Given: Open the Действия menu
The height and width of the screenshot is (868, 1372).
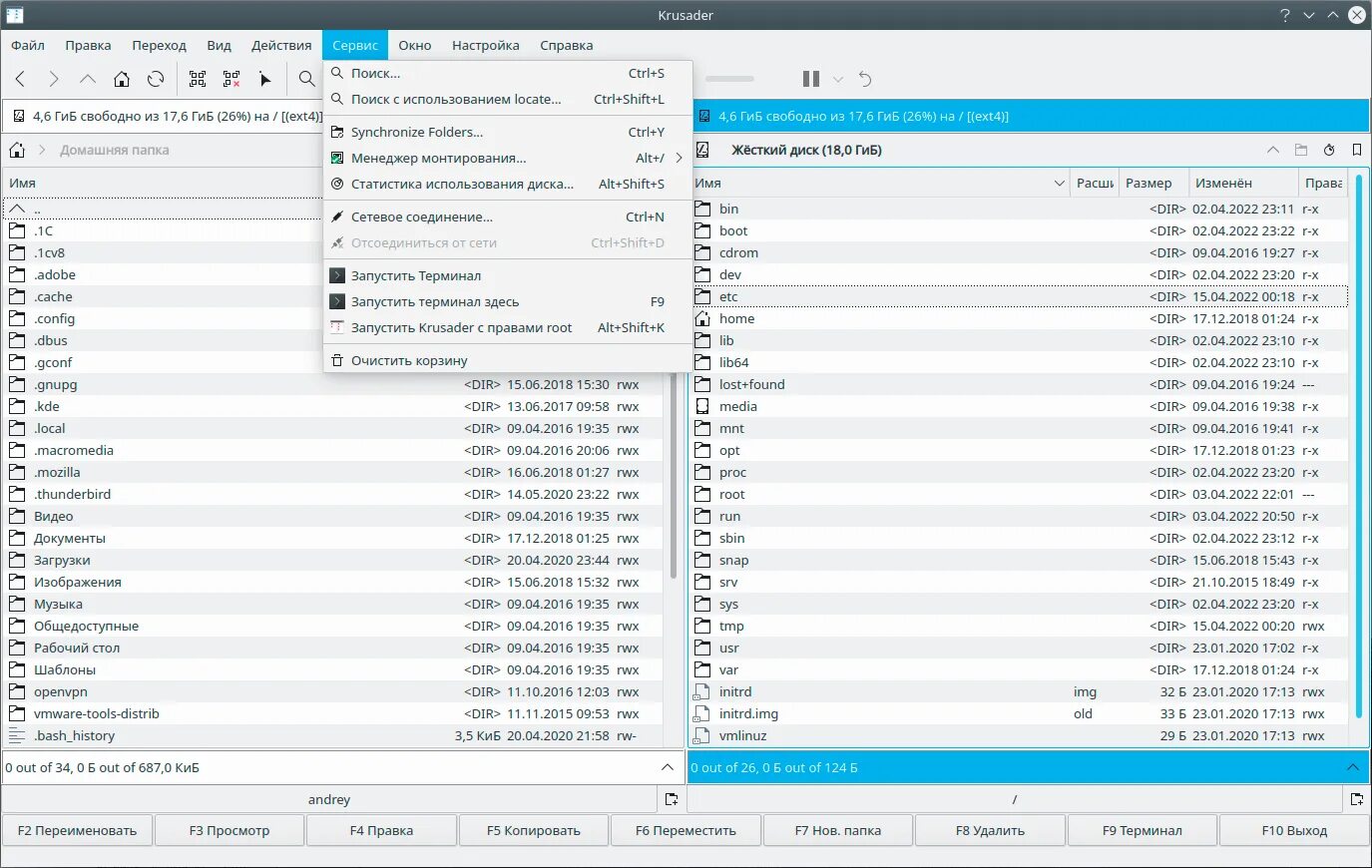Looking at the screenshot, I should pyautogui.click(x=281, y=45).
